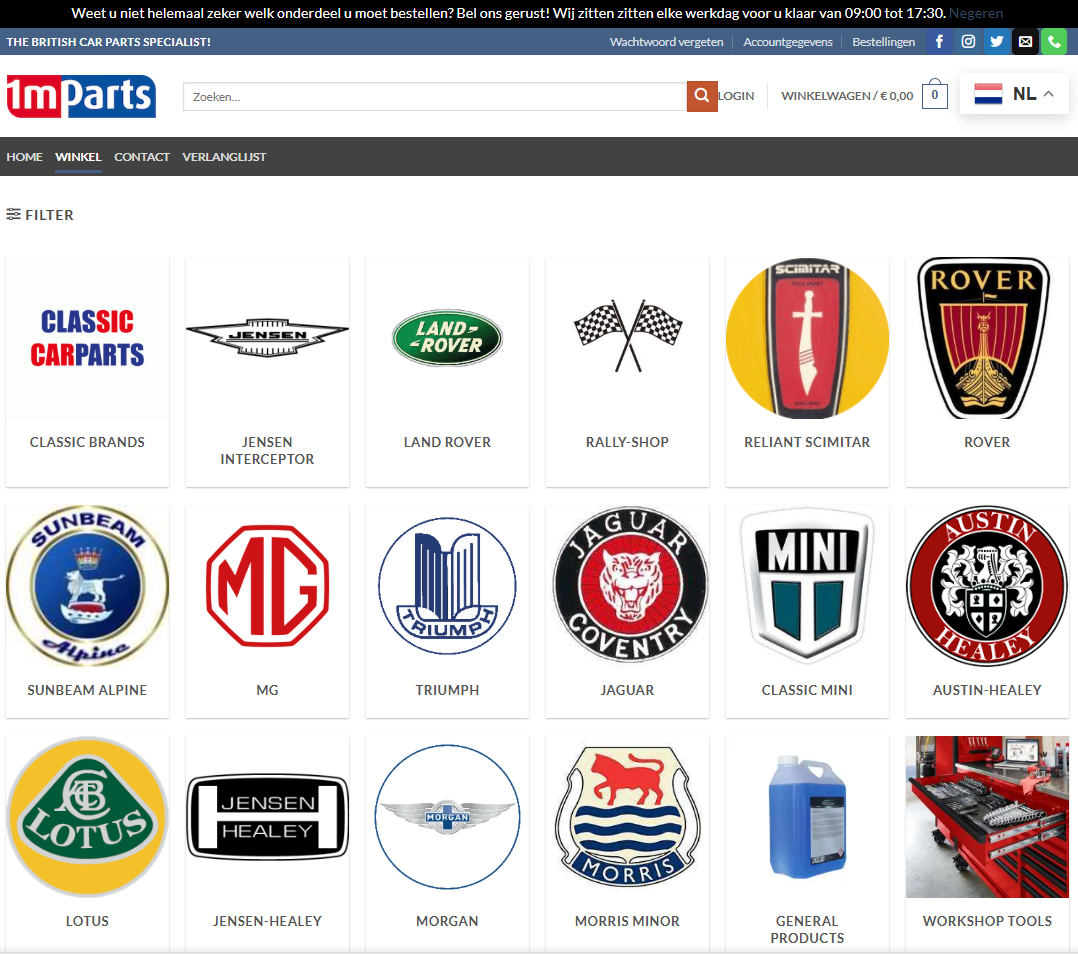Viewport: 1078px width, 954px height.
Task: Click the Wachtwoord vergeten link
Action: pyautogui.click(x=666, y=42)
